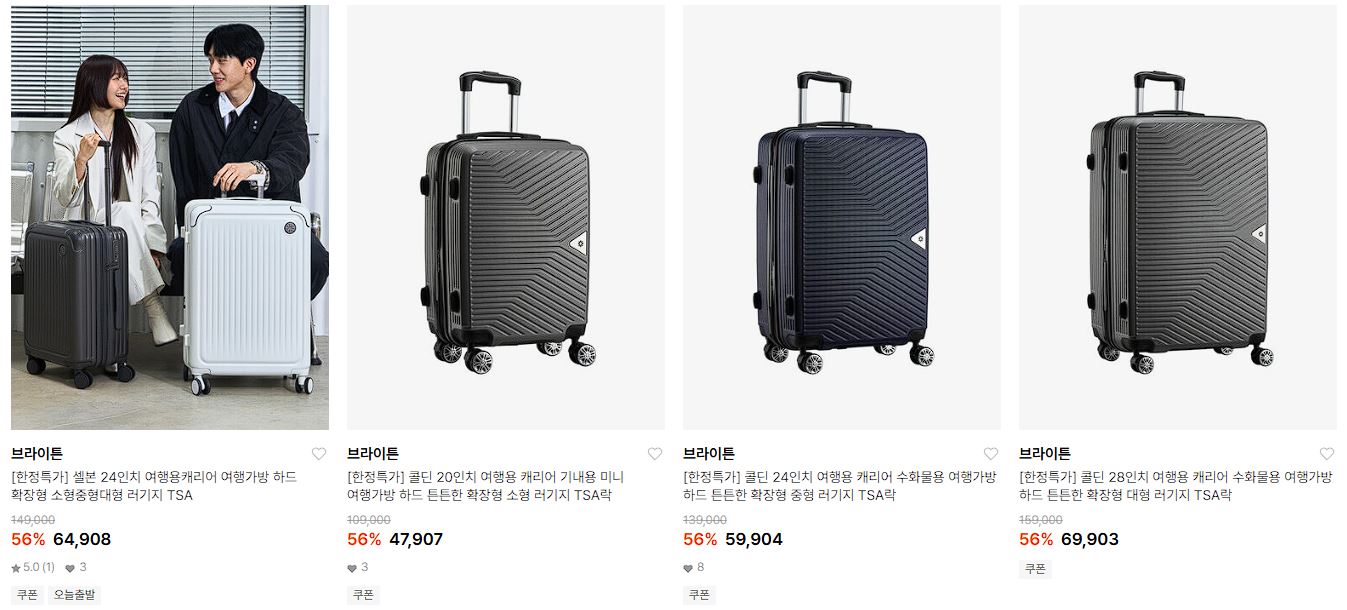Open the gray 28-inch suitcase image

pos(1178,217)
